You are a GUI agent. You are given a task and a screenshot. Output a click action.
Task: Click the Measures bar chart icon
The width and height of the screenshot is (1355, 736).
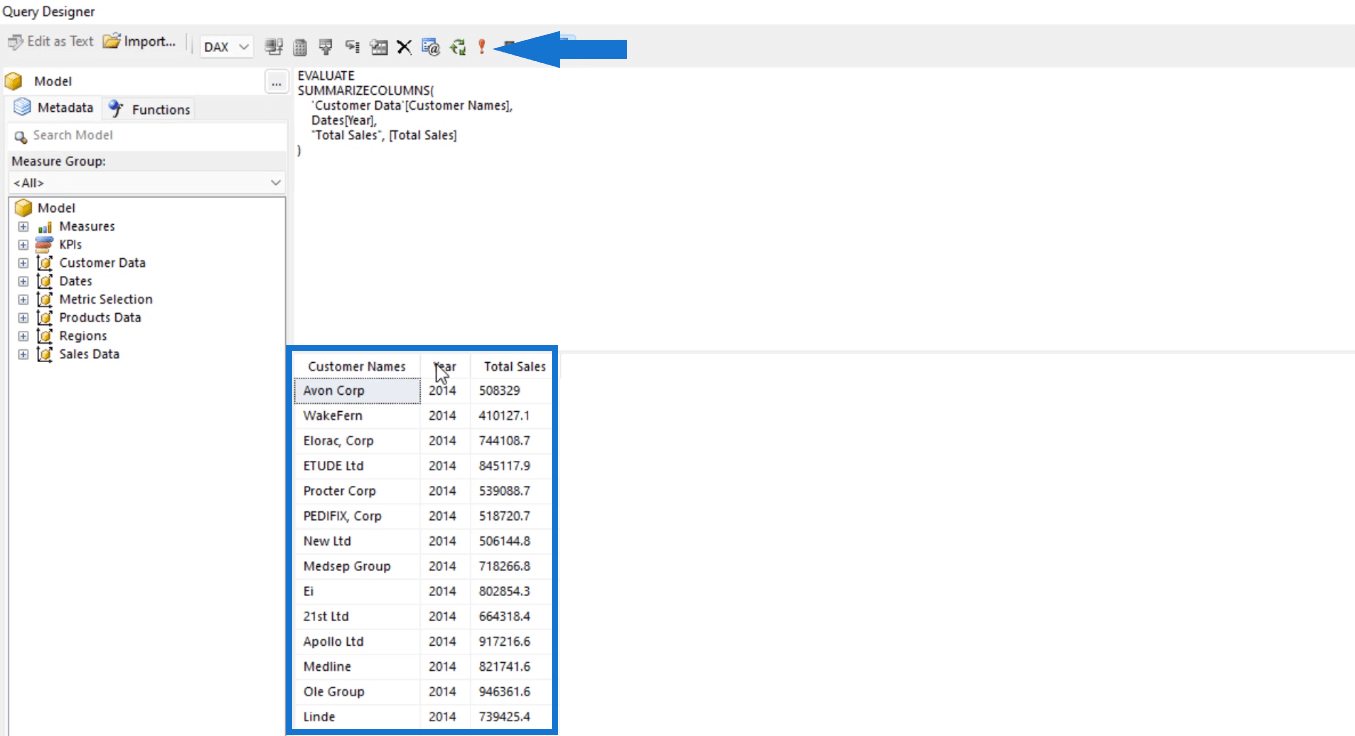pyautogui.click(x=44, y=227)
